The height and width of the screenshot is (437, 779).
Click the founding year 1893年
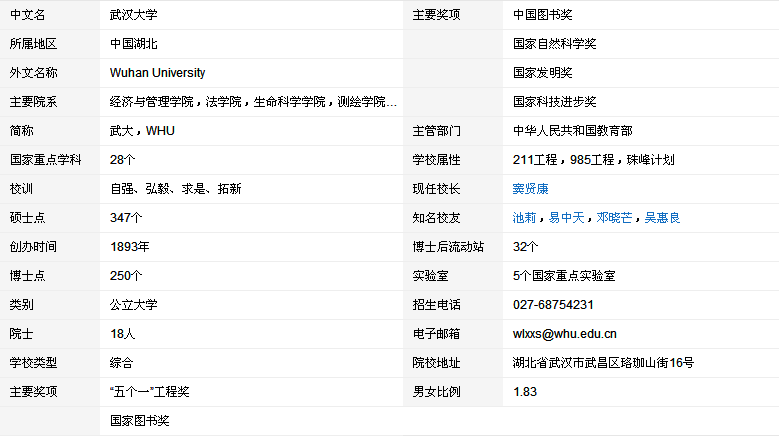(x=130, y=246)
